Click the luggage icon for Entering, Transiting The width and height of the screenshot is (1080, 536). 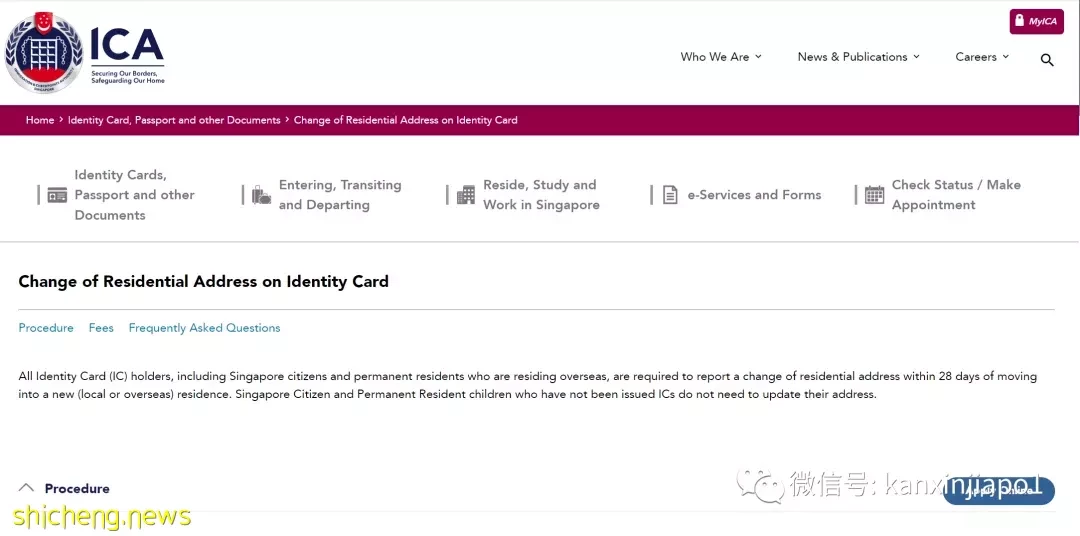coord(261,195)
